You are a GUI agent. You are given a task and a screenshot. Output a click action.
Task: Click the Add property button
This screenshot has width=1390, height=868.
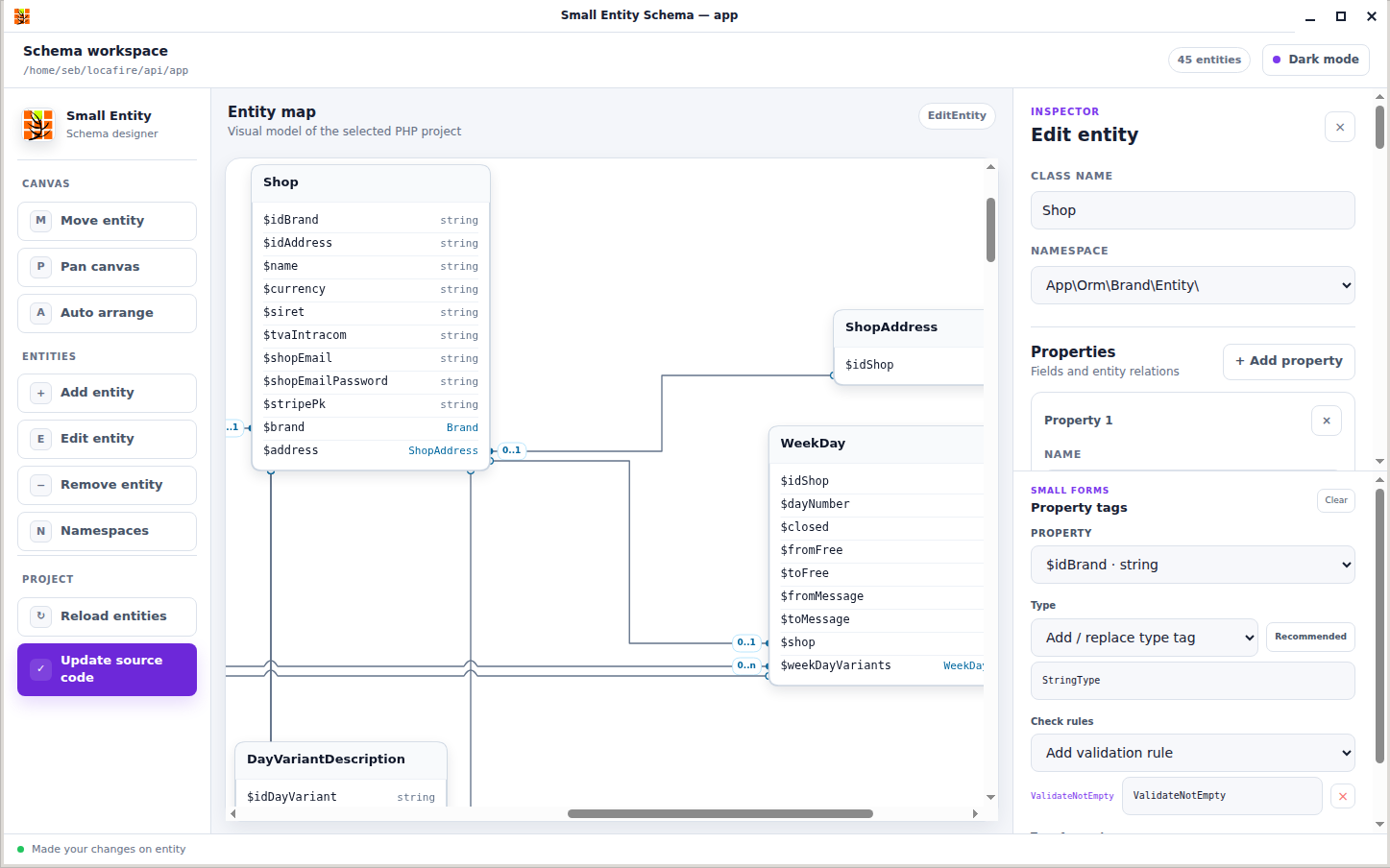pyautogui.click(x=1289, y=361)
